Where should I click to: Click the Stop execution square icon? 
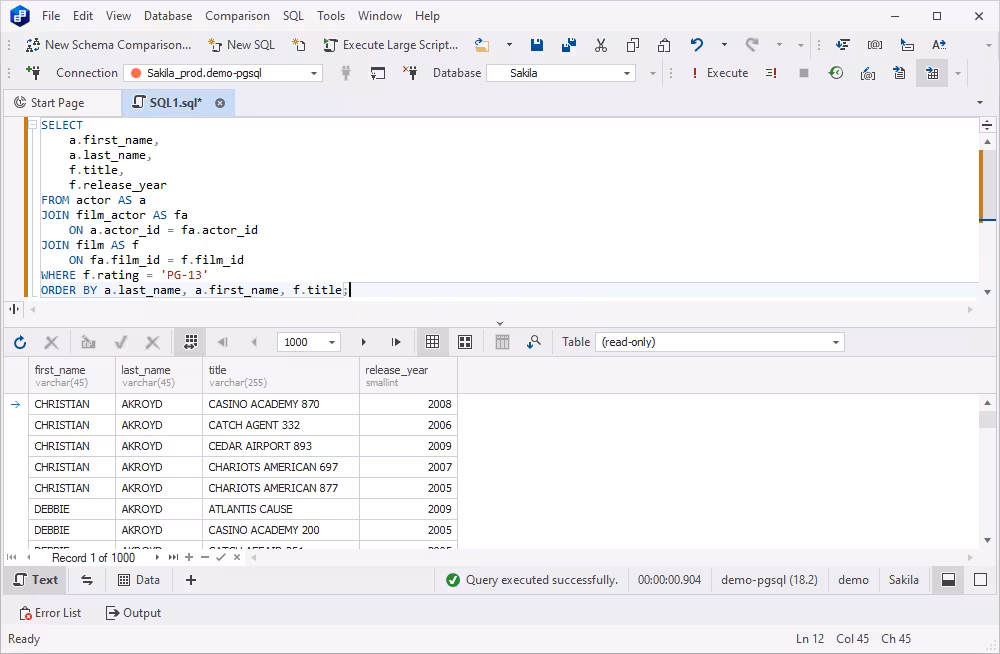tap(804, 73)
